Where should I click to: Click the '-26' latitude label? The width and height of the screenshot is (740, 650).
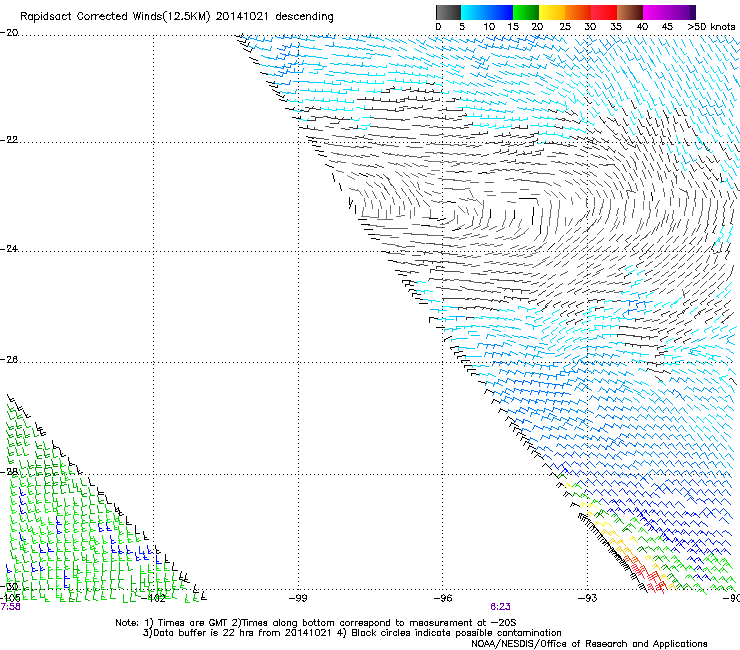pos(9,360)
